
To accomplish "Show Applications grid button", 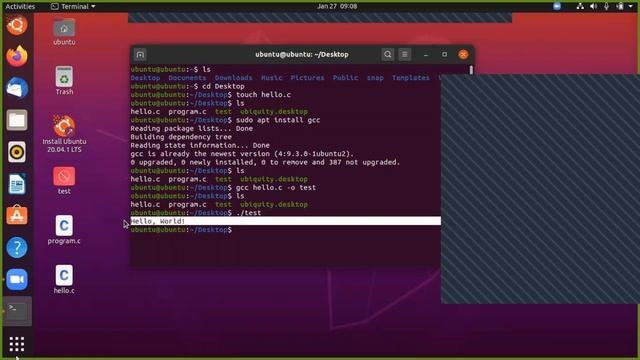I will [x=17, y=344].
